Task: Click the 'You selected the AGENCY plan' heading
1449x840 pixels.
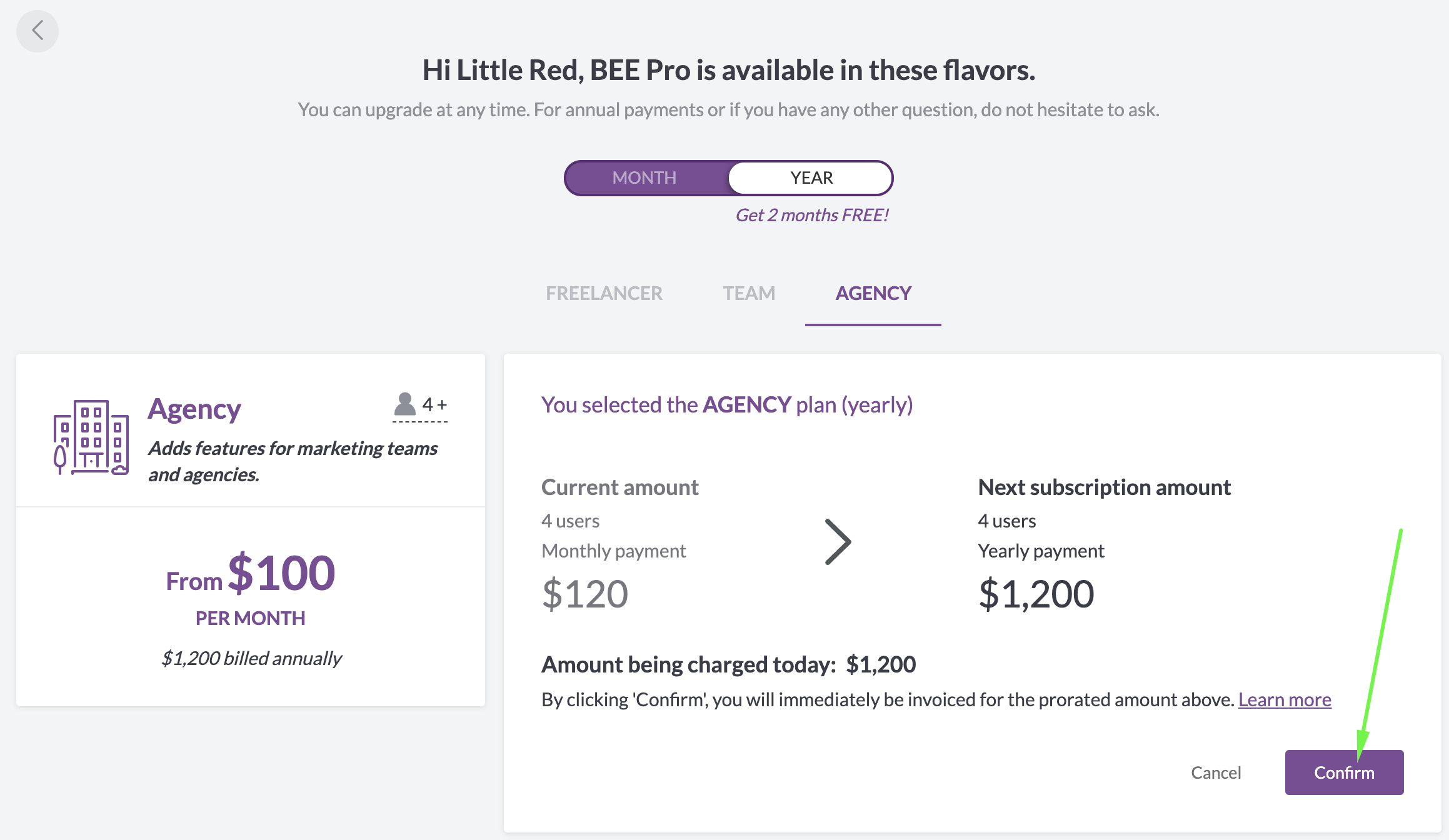Action: tap(727, 405)
